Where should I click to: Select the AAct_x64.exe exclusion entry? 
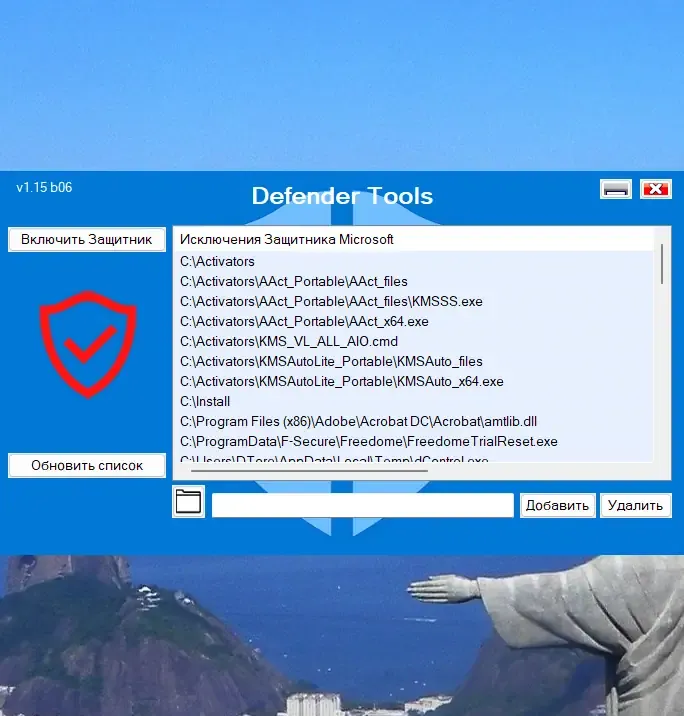(x=304, y=322)
